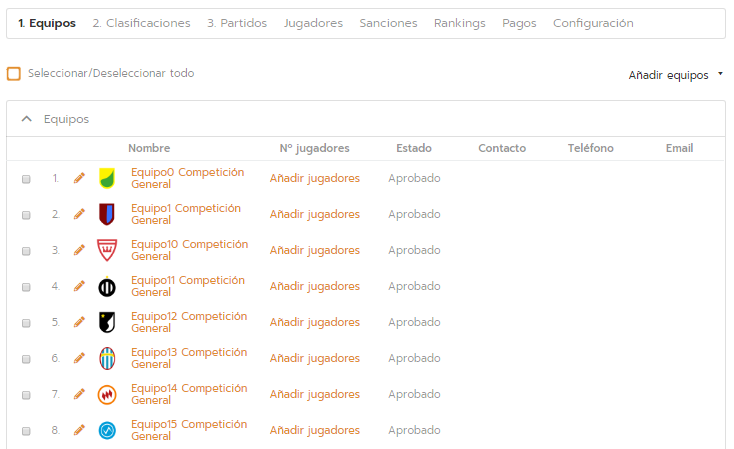Click the Nombre column header
This screenshot has width=734, height=449.
coord(149,148)
